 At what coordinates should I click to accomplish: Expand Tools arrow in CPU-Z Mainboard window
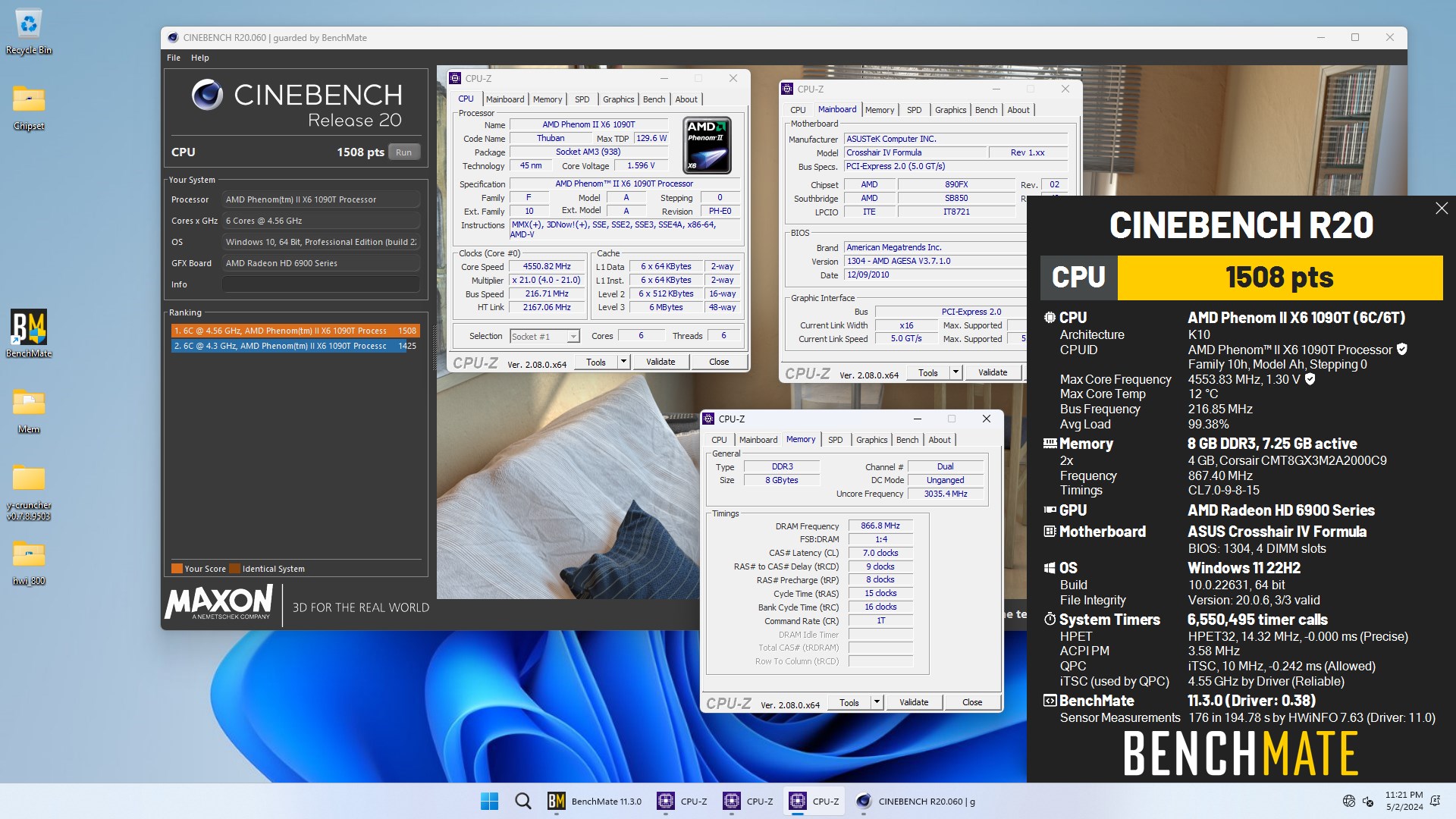pyautogui.click(x=955, y=372)
